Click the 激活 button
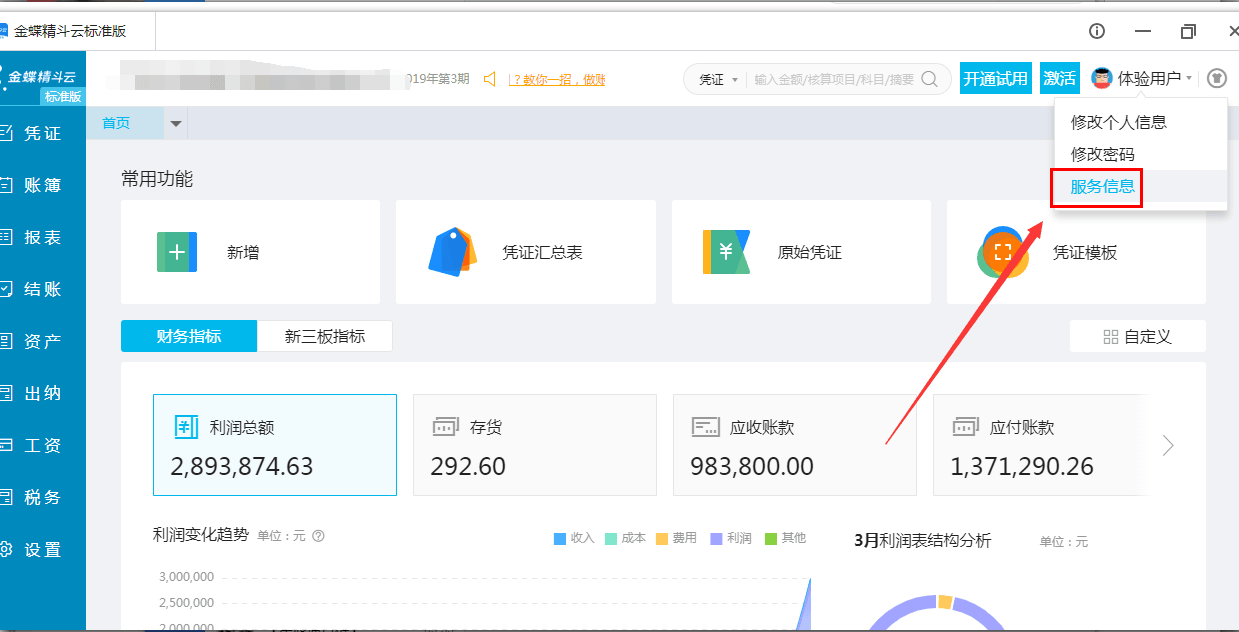This screenshot has width=1239, height=632. (1060, 78)
